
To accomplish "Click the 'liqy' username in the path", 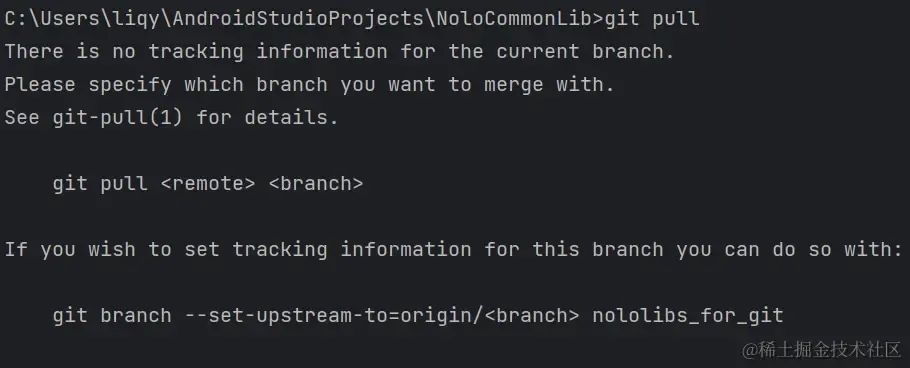I will coord(137,19).
